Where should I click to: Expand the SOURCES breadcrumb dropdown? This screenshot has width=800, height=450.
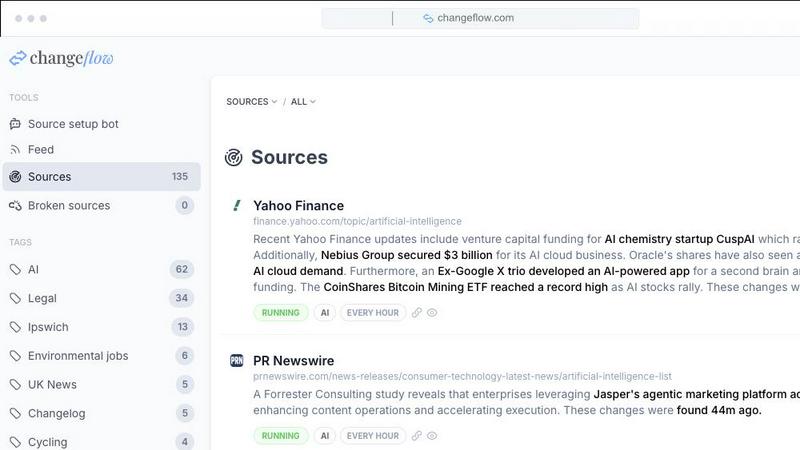(252, 102)
